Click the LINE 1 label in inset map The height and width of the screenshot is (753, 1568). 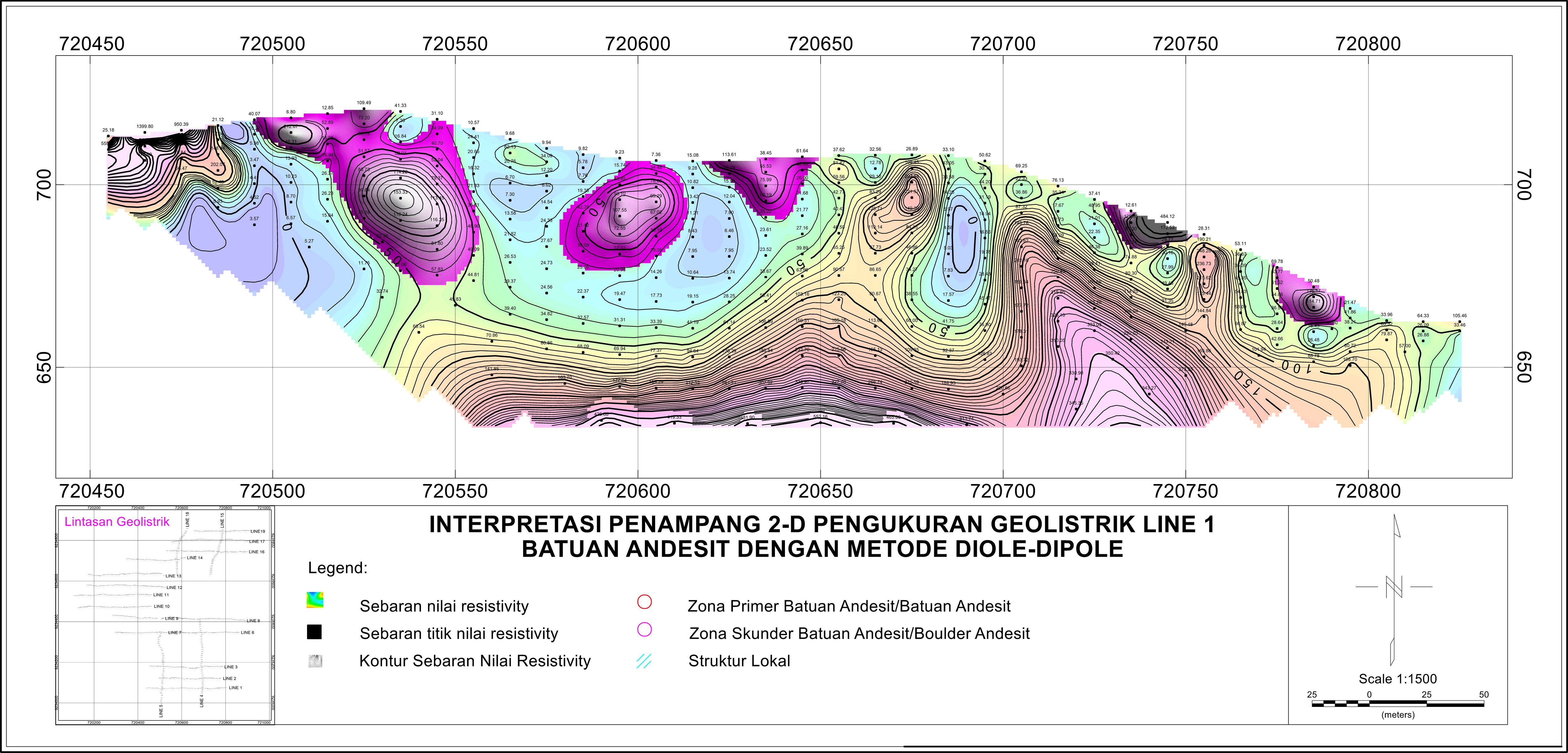tap(235, 687)
